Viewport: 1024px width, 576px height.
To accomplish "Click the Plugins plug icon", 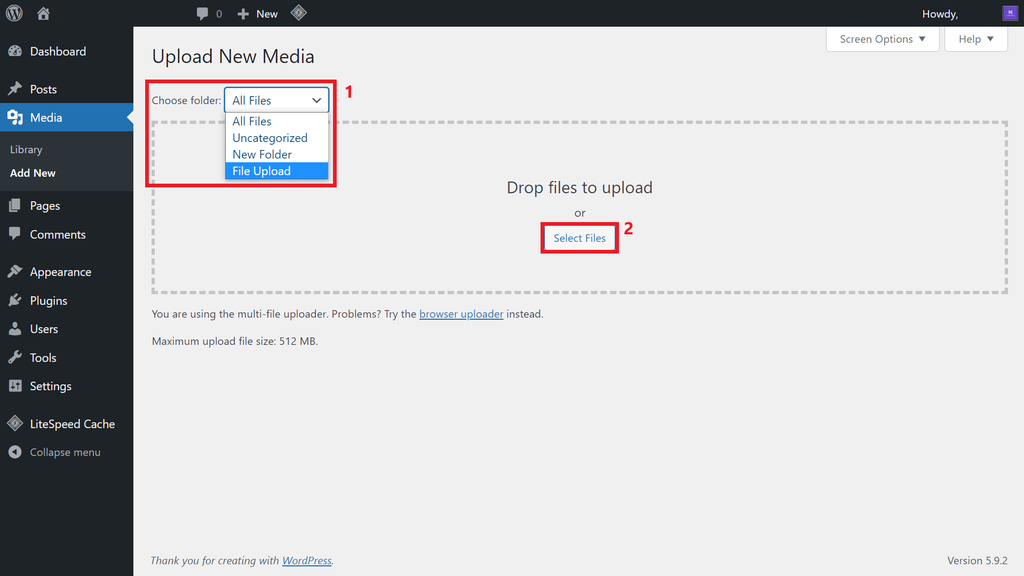I will click(15, 300).
